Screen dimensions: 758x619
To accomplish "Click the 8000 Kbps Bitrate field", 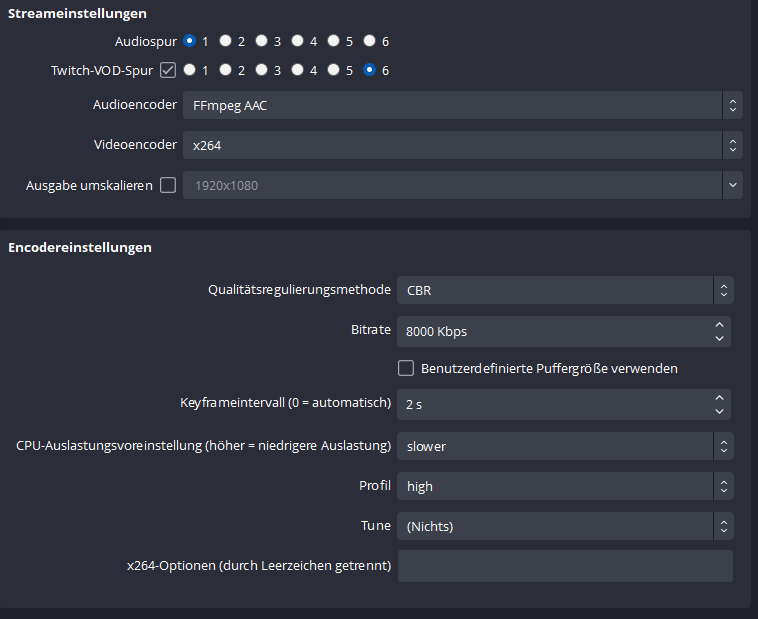I will [x=550, y=331].
